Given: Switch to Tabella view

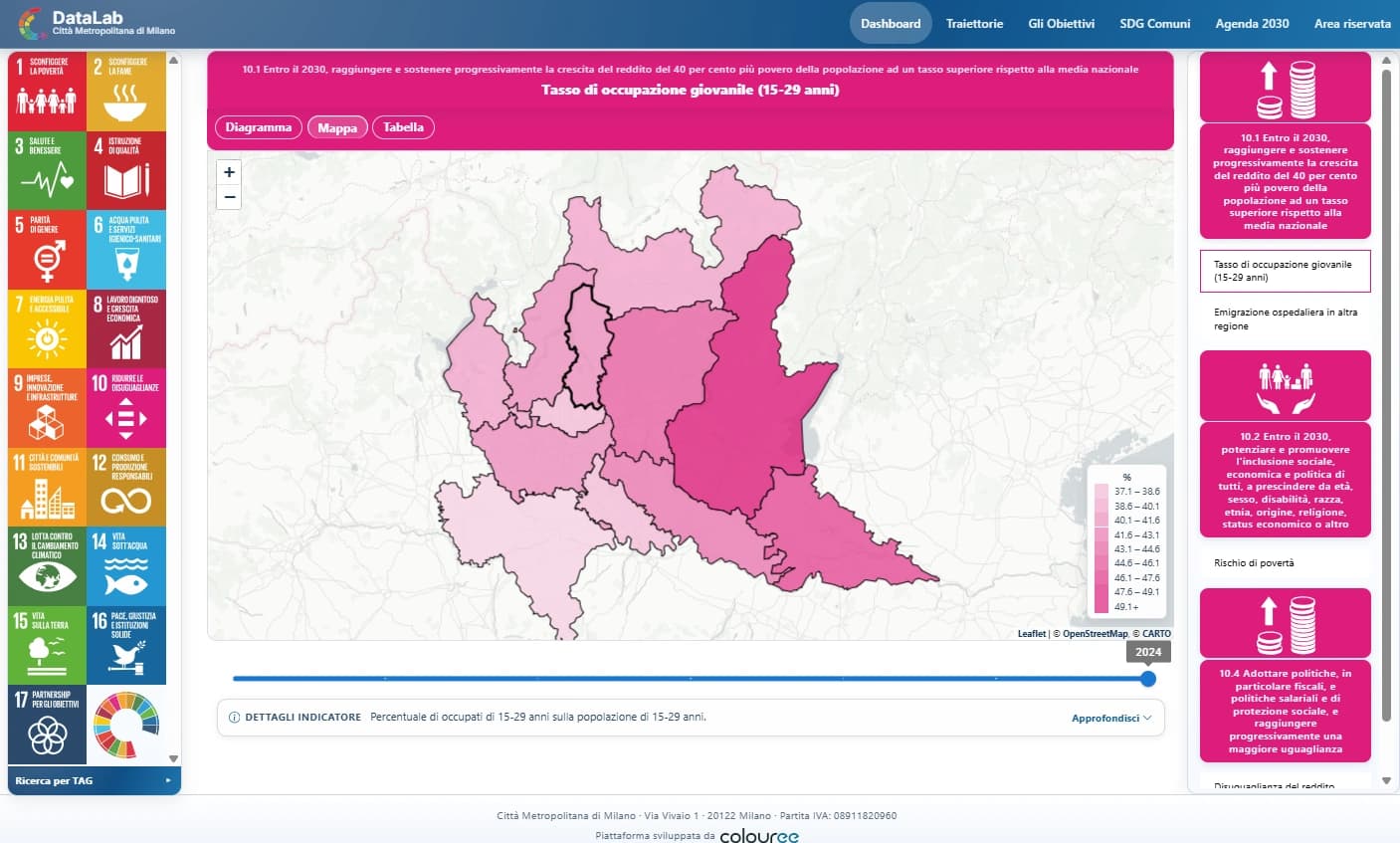Looking at the screenshot, I should pyautogui.click(x=403, y=127).
